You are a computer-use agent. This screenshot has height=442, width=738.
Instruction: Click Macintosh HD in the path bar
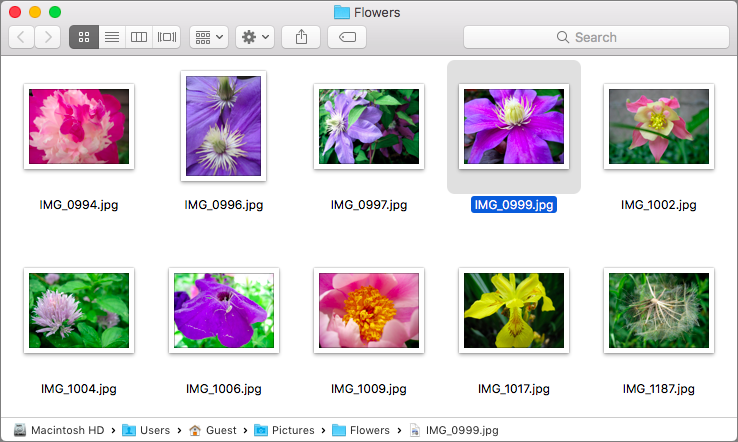point(59,430)
